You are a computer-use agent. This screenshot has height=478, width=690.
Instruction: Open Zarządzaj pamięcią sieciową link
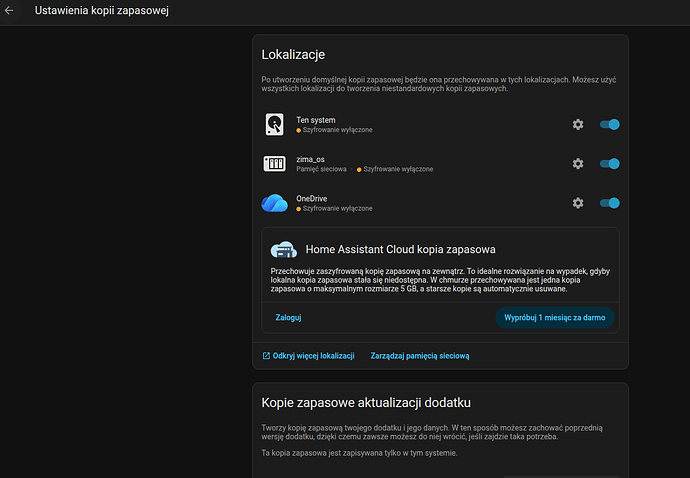click(419, 355)
